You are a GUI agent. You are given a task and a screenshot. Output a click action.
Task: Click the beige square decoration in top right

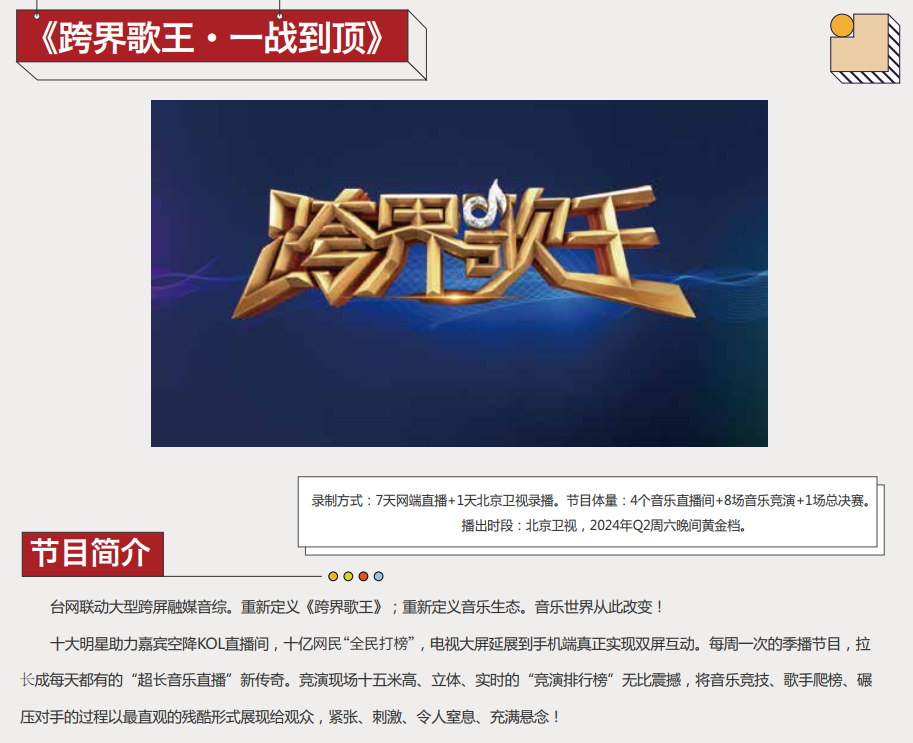861,44
